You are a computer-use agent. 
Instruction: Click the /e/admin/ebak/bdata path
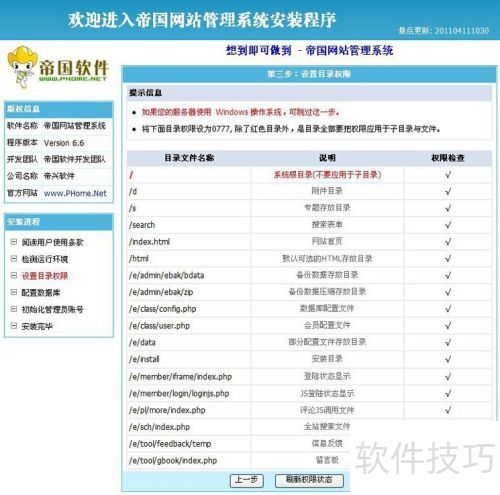[x=166, y=275]
